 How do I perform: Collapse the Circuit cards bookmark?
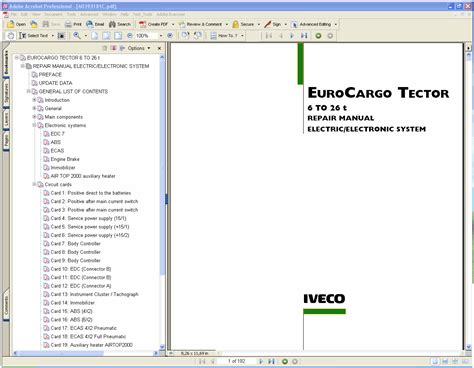[x=34, y=184]
